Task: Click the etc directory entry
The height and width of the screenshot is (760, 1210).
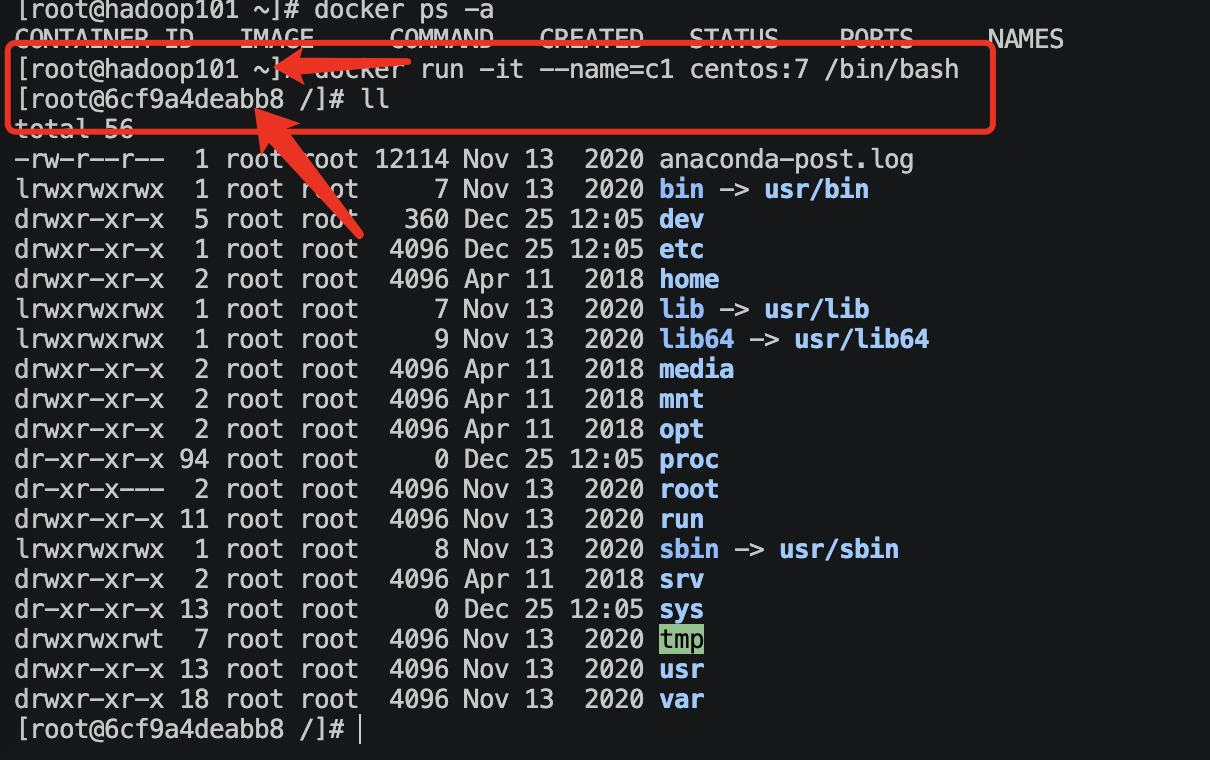Action: pyautogui.click(x=681, y=249)
